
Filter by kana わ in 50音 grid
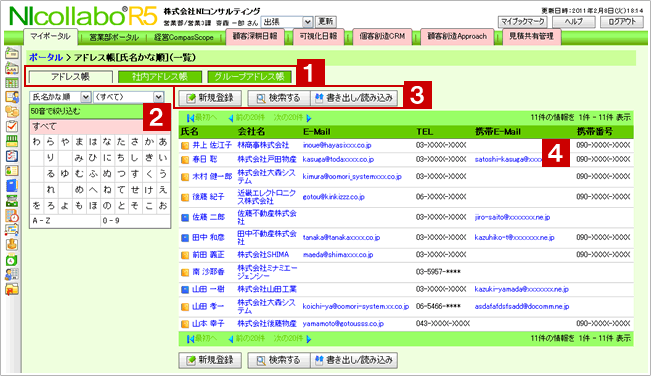[x=37, y=142]
